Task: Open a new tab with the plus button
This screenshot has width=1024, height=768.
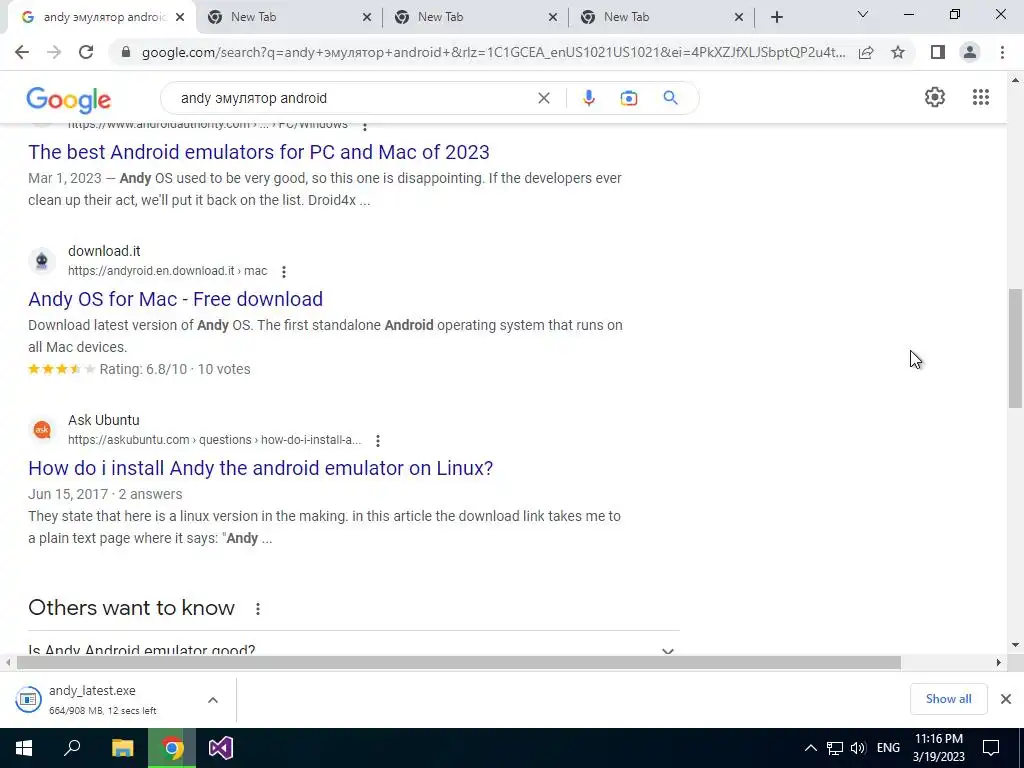Action: coord(776,17)
